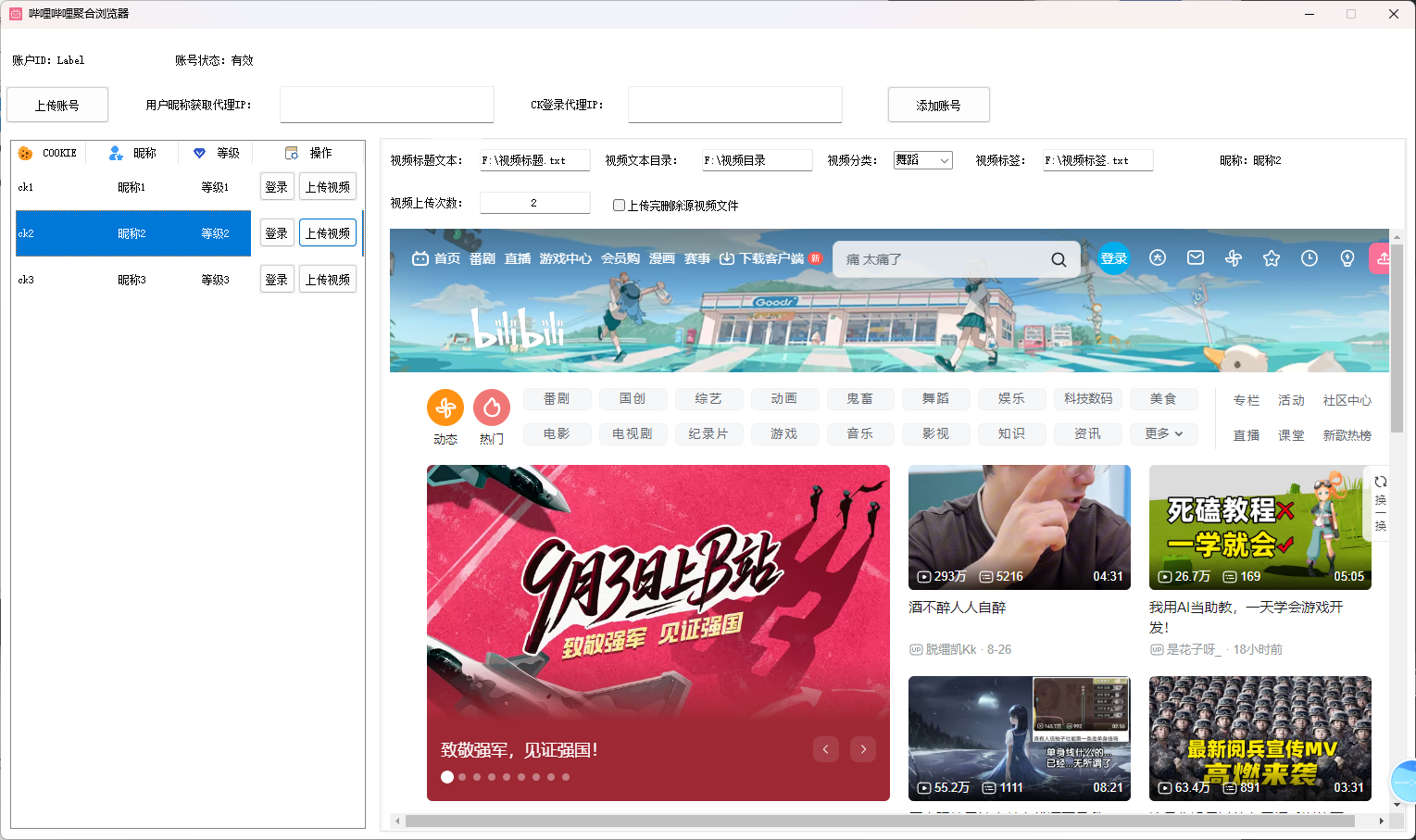Click the 上传账号 button
This screenshot has height=840, width=1416.
click(57, 105)
